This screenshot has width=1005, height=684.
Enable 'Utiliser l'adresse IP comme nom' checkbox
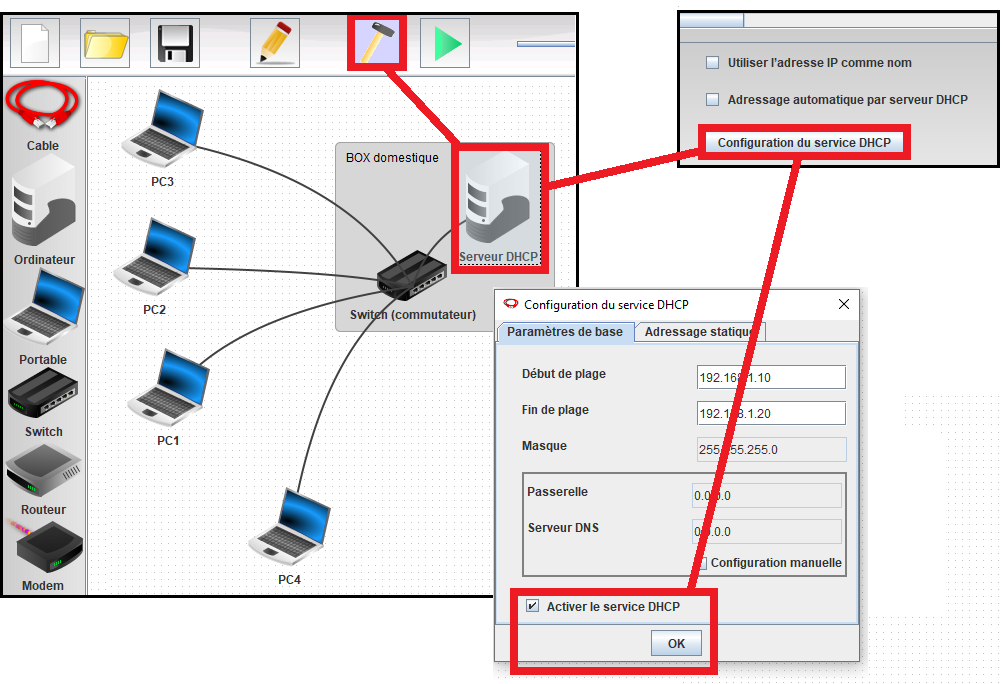point(713,63)
